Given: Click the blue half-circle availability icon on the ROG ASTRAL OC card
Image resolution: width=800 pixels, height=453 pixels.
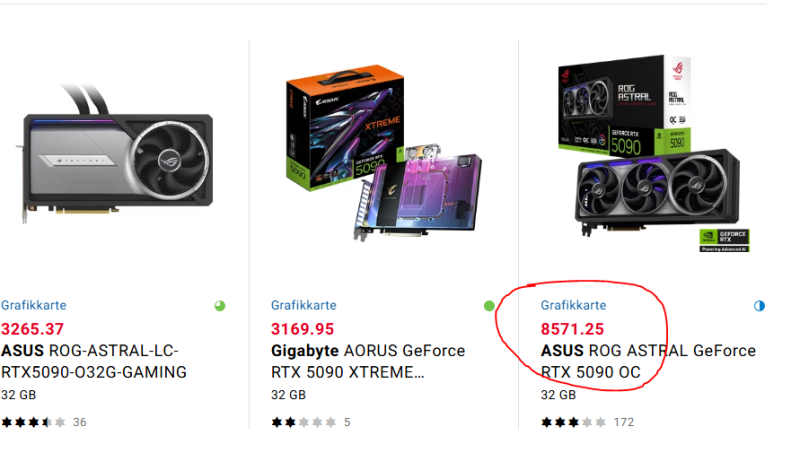Looking at the screenshot, I should point(759,306).
